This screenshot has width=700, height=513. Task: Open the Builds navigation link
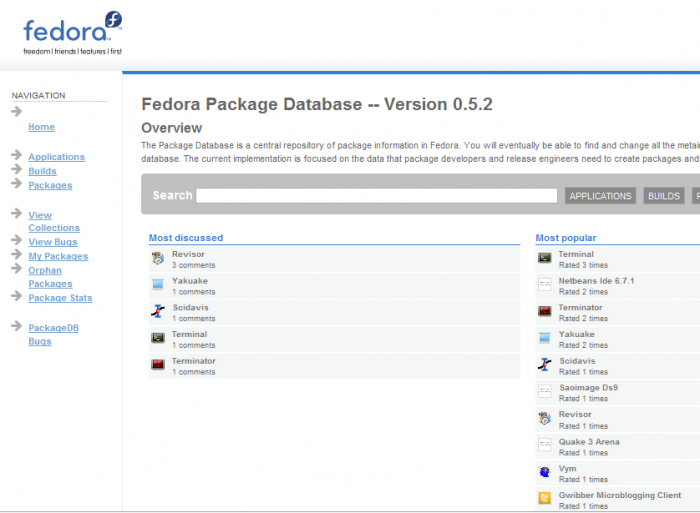click(x=42, y=171)
